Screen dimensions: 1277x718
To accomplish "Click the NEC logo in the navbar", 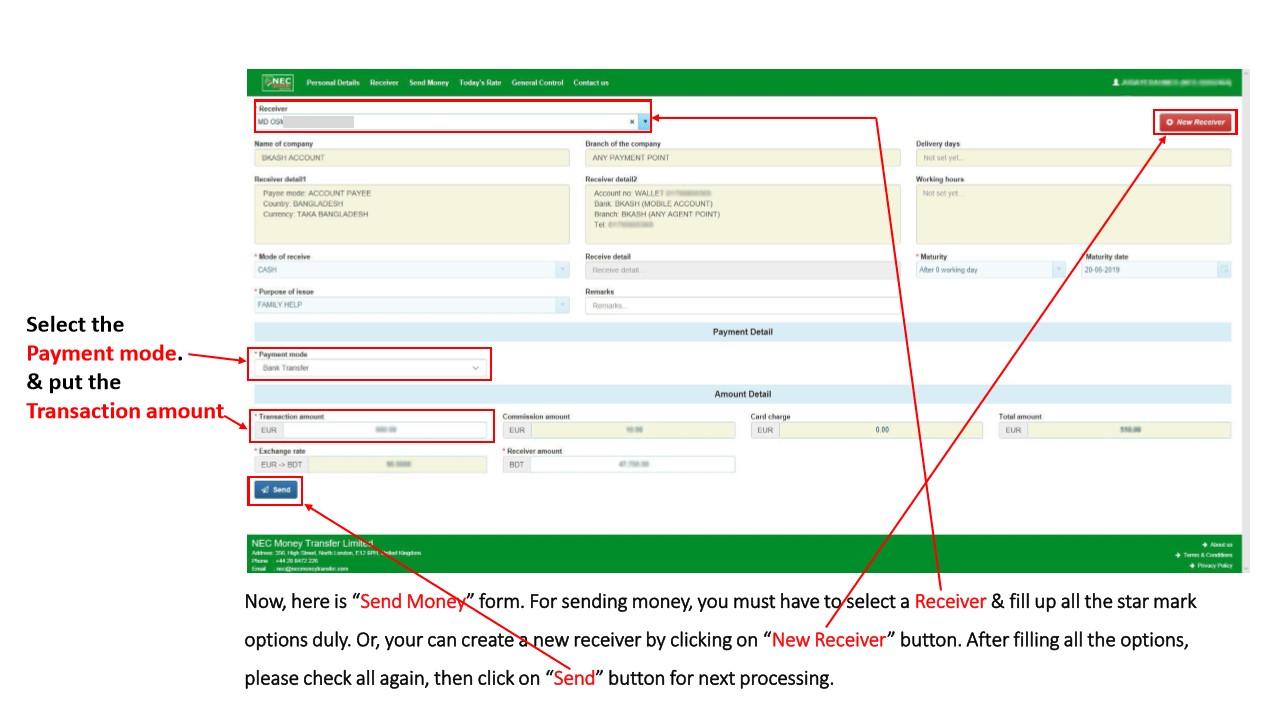I will pyautogui.click(x=276, y=82).
